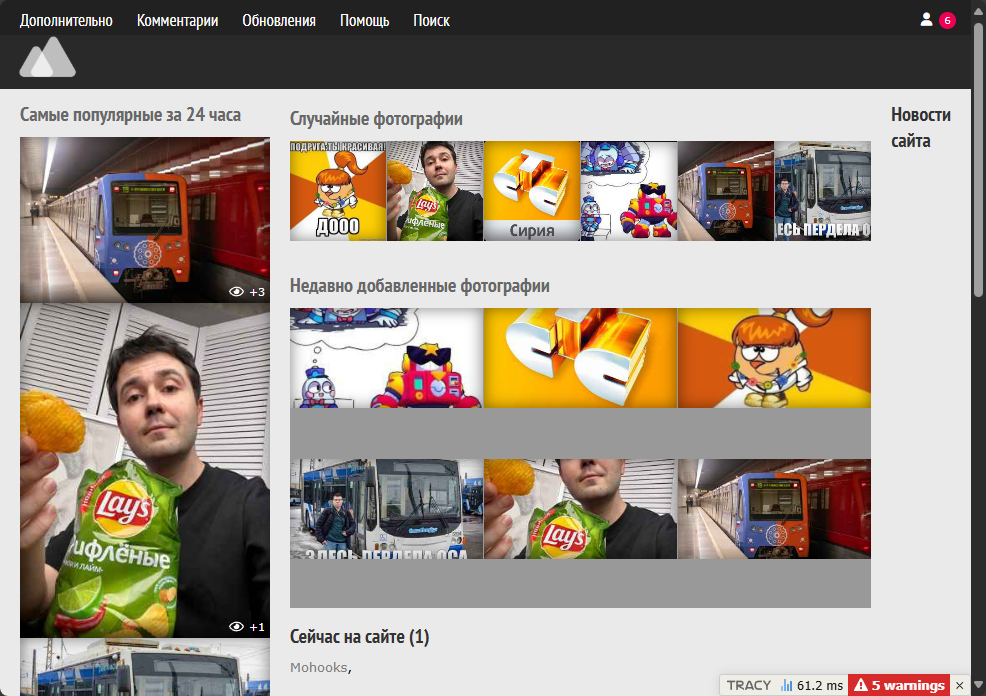Open the Поиск search page
986x696 pixels.
[x=431, y=20]
